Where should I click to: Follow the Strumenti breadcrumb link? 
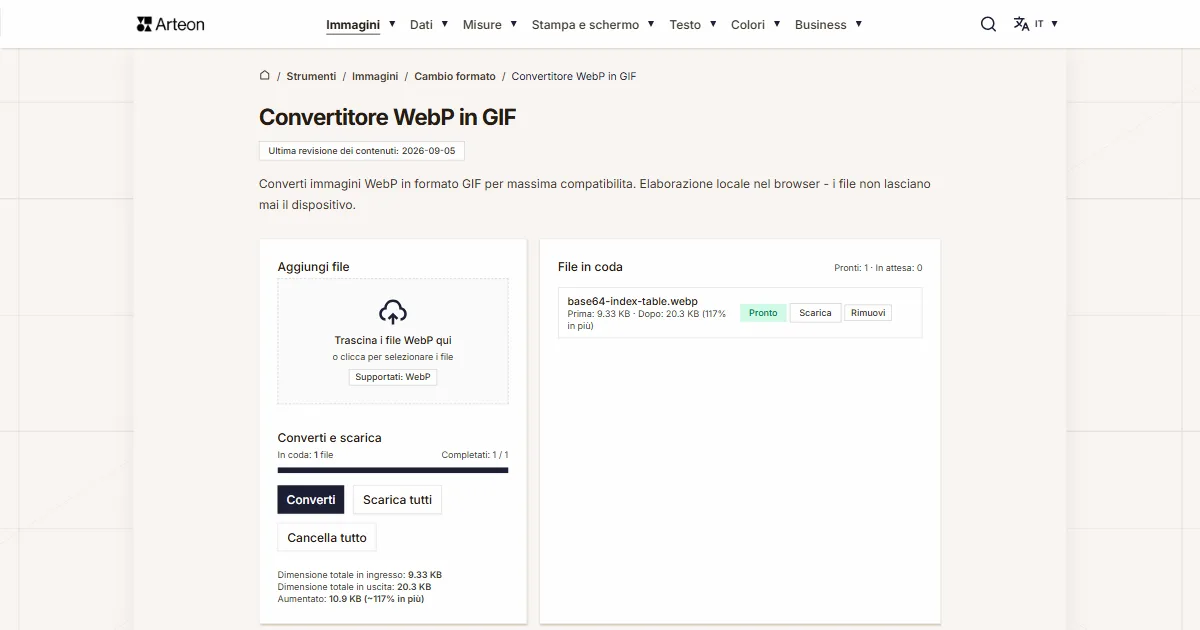point(311,76)
